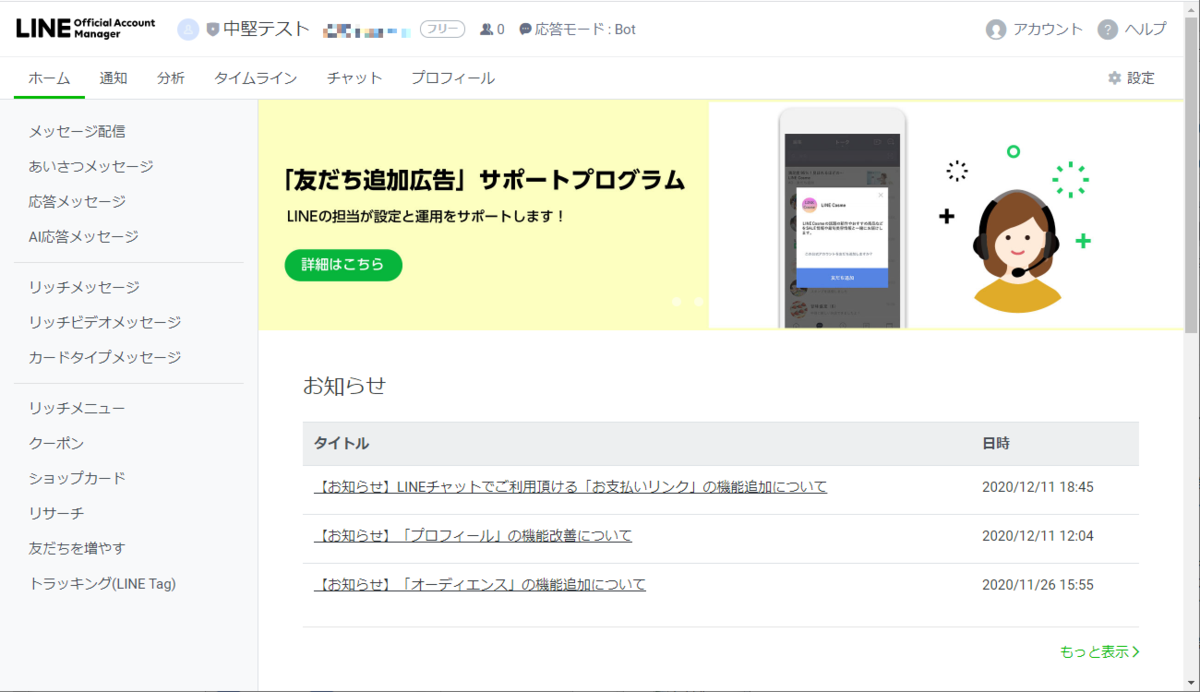Open カードタイプメッセージ sidebar item
Image resolution: width=1200 pixels, height=692 pixels.
click(x=105, y=357)
